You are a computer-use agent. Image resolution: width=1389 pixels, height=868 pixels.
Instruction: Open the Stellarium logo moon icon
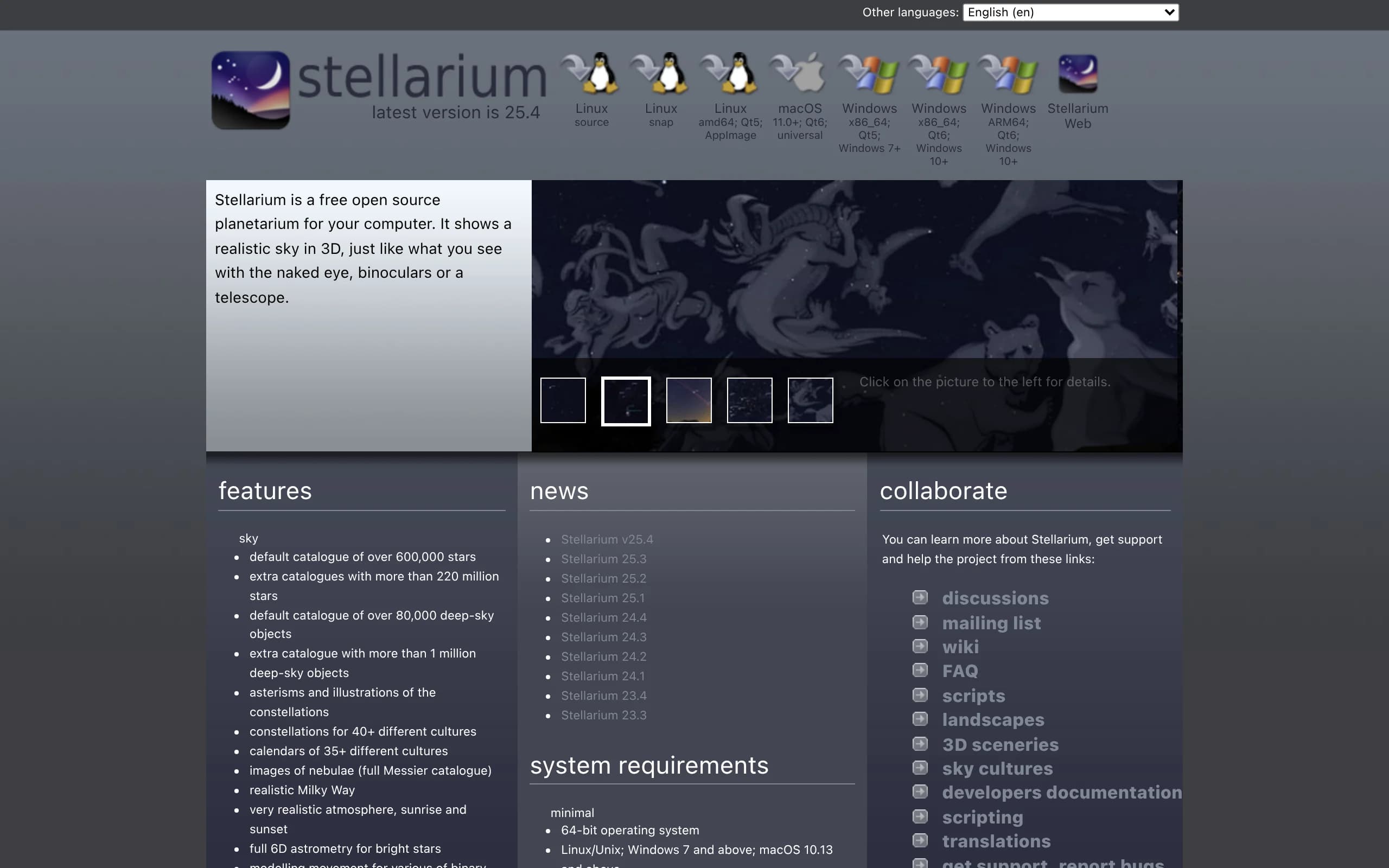[250, 90]
